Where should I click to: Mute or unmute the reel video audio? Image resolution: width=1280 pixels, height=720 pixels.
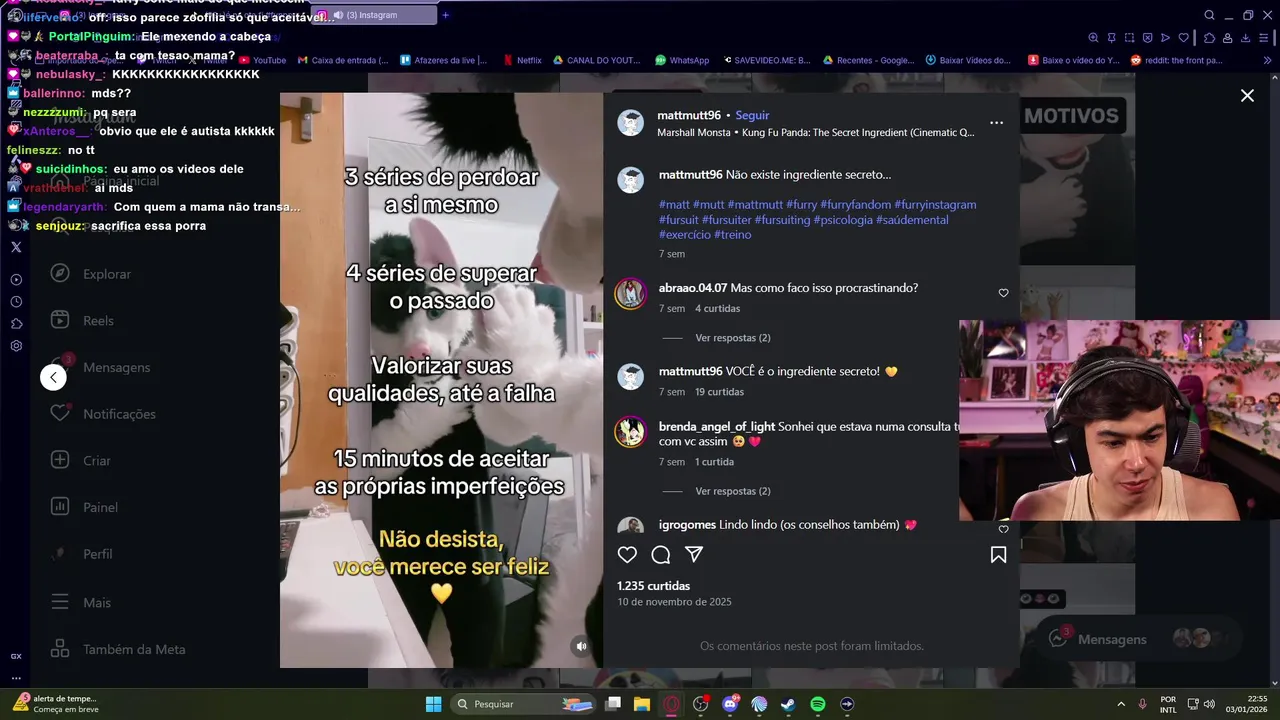coord(582,646)
